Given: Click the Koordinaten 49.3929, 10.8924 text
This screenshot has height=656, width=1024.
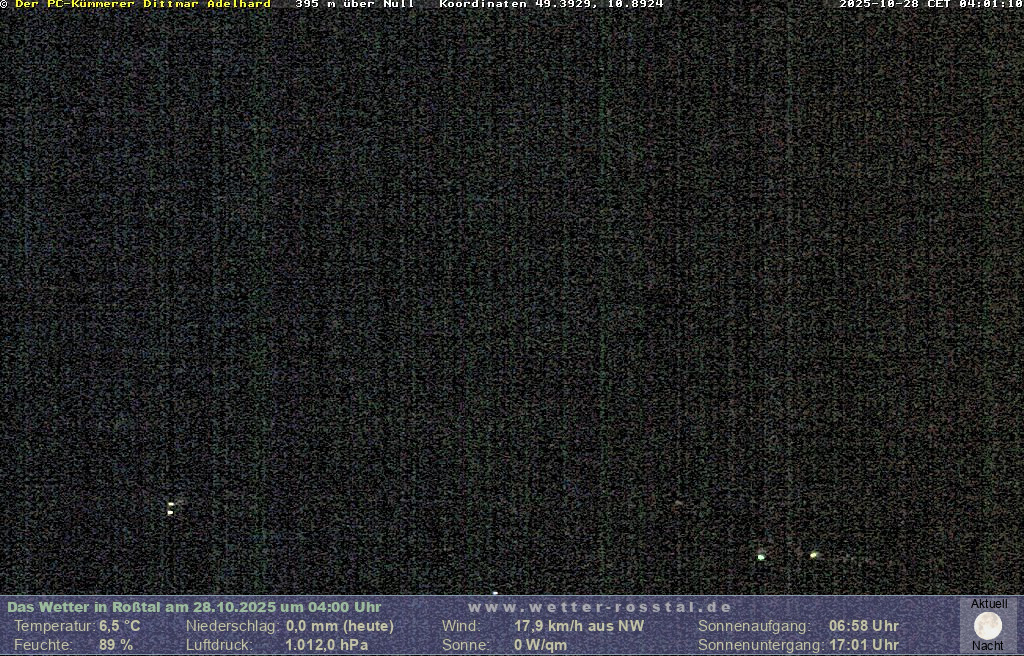Looking at the screenshot, I should [x=551, y=5].
